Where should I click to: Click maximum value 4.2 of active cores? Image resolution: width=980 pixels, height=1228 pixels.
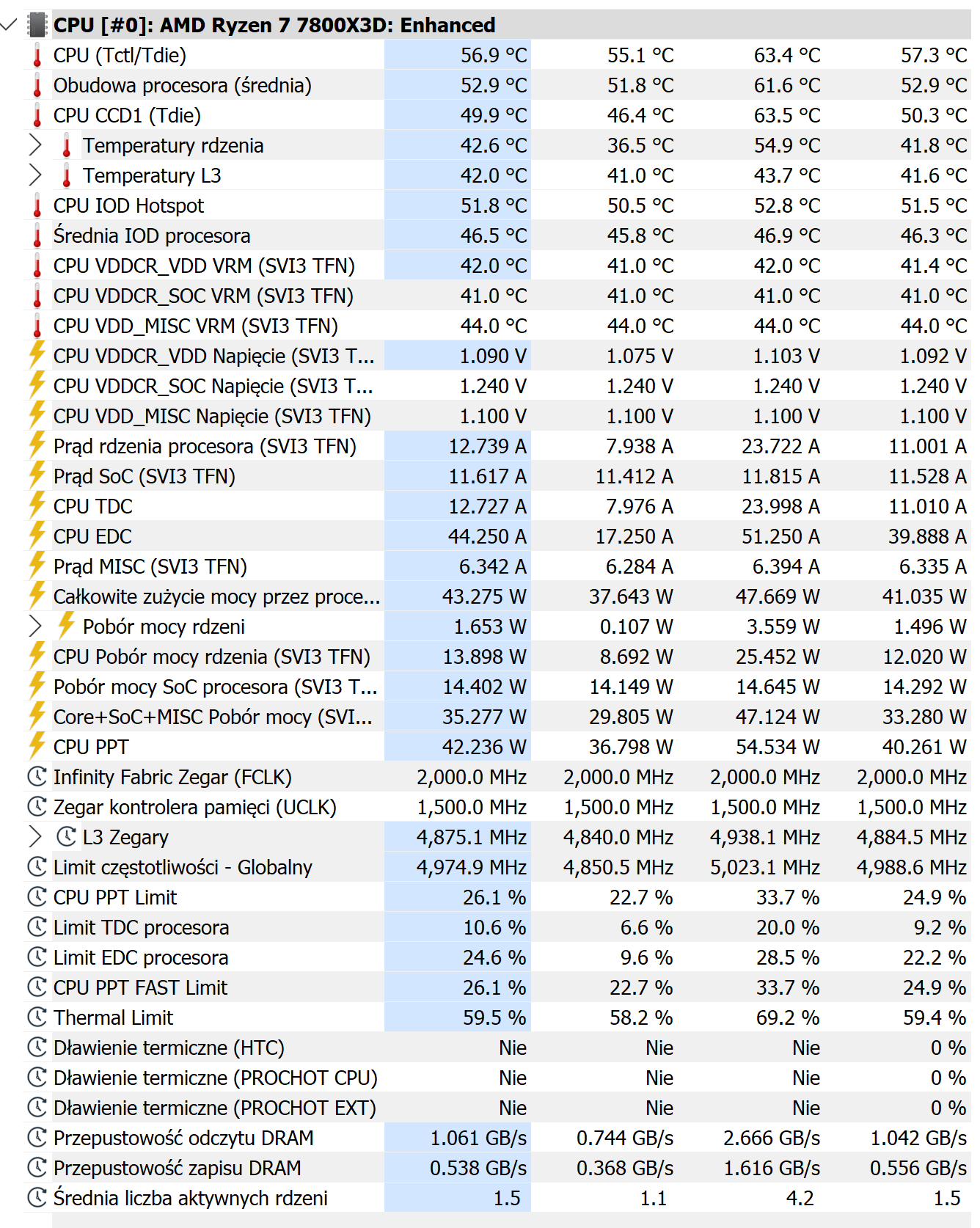800,1198
